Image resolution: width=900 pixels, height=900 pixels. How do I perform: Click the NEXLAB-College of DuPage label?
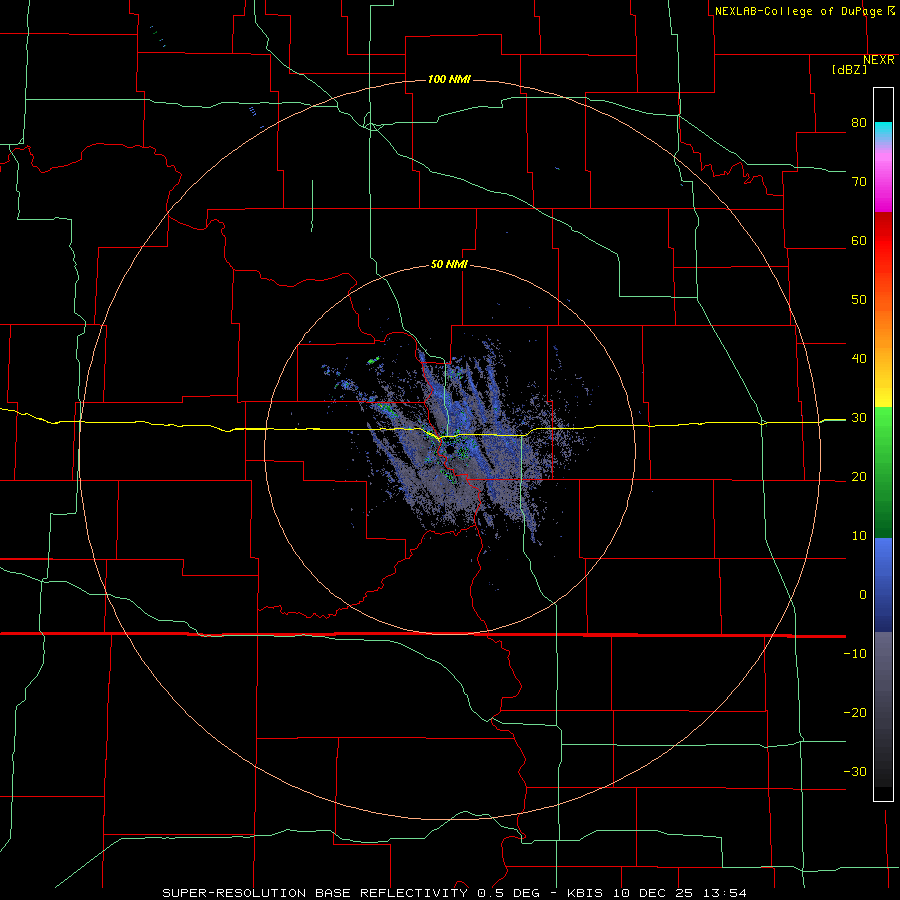point(798,11)
